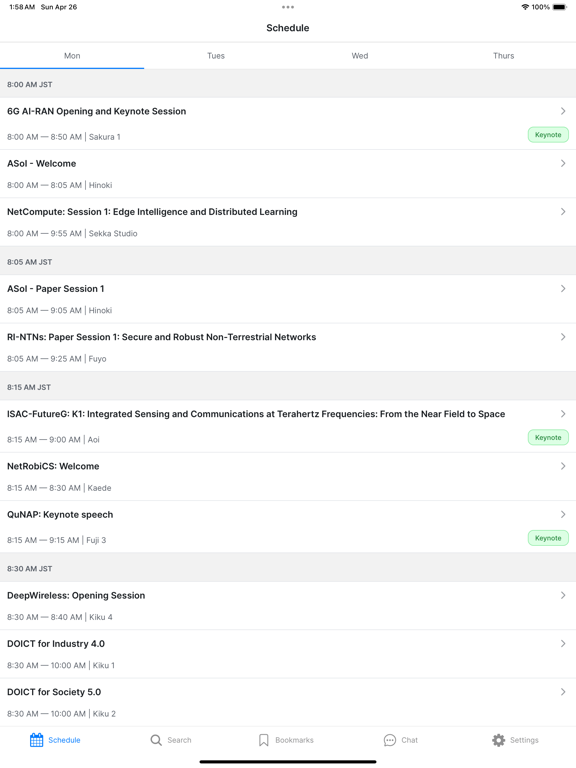Open NetCompute: Session 1 Edge Intelligence entry
576x768 pixels.
tap(288, 222)
